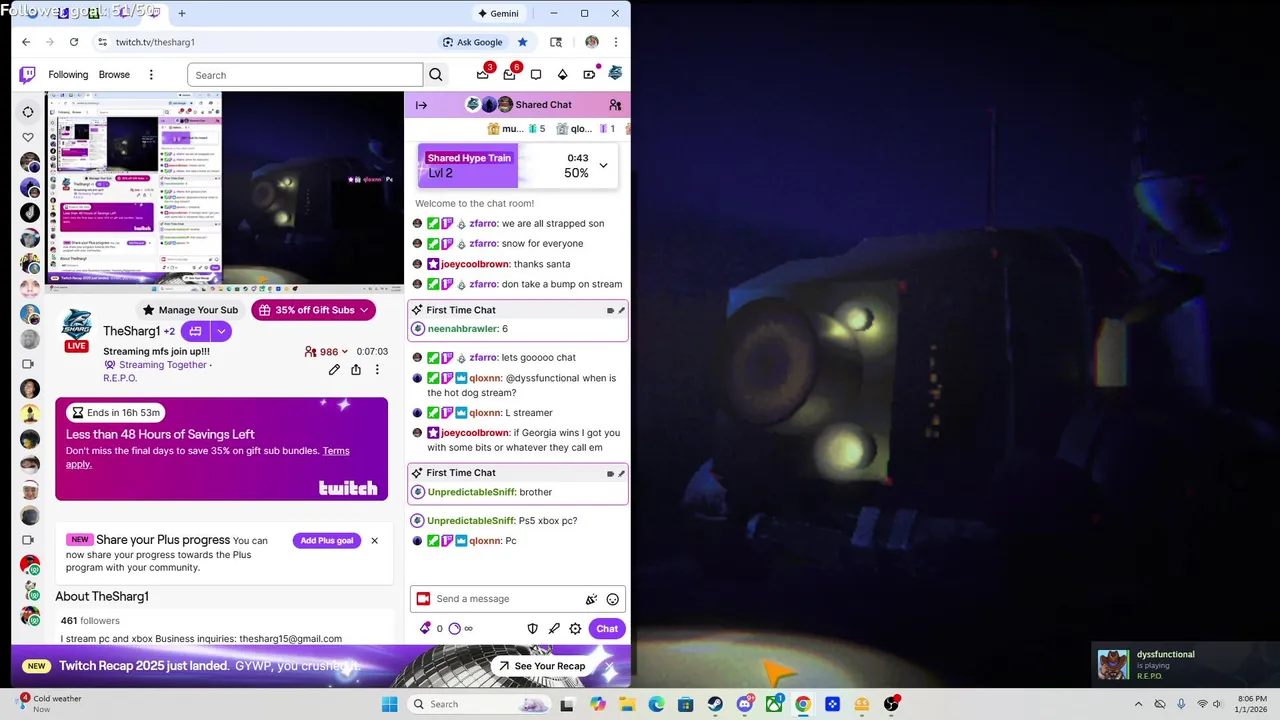Click the Streaming Together link

click(x=162, y=365)
